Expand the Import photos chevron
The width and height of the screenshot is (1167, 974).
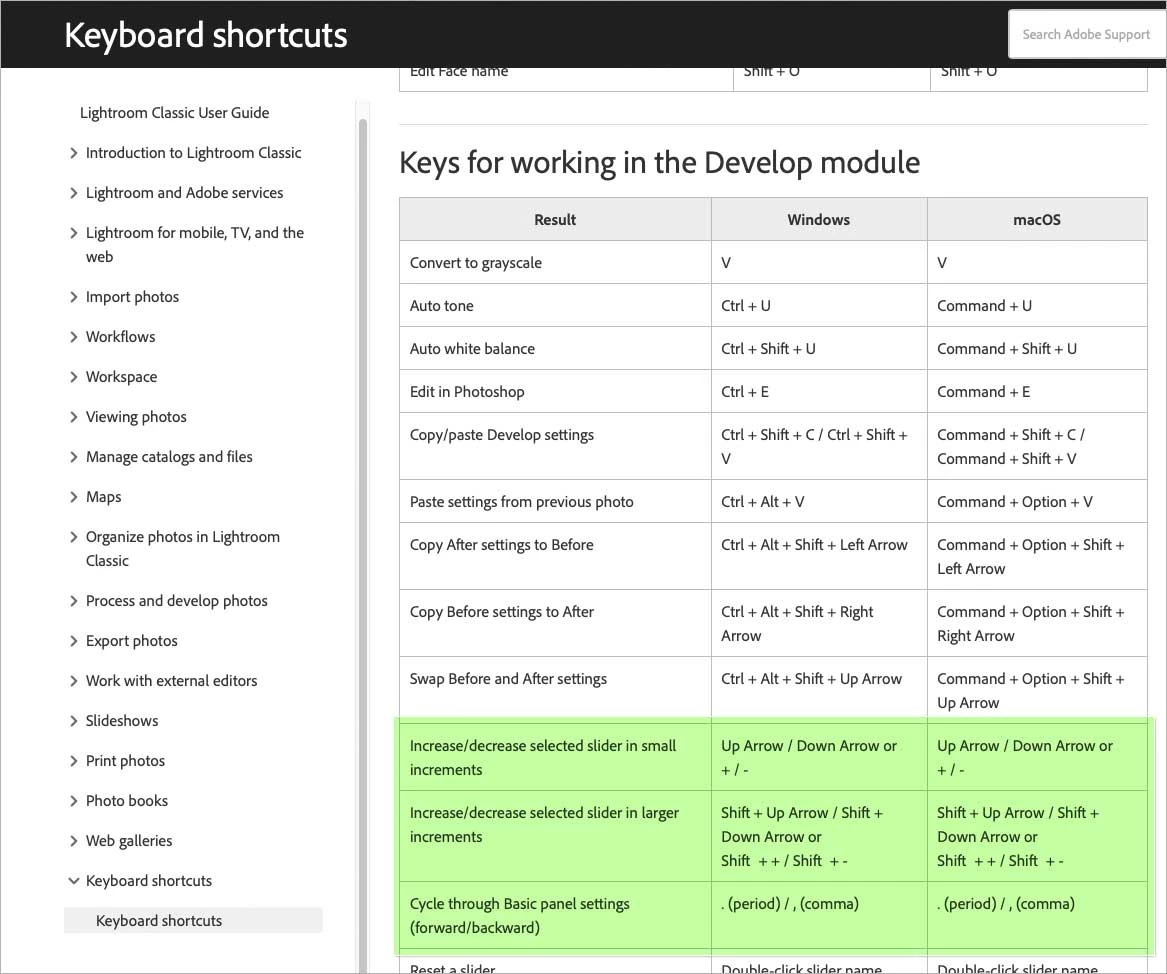click(73, 298)
